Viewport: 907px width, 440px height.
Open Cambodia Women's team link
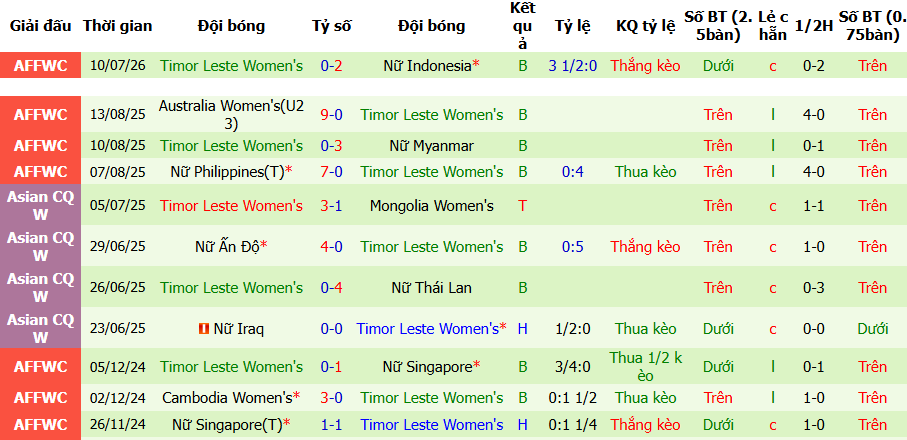(x=227, y=398)
